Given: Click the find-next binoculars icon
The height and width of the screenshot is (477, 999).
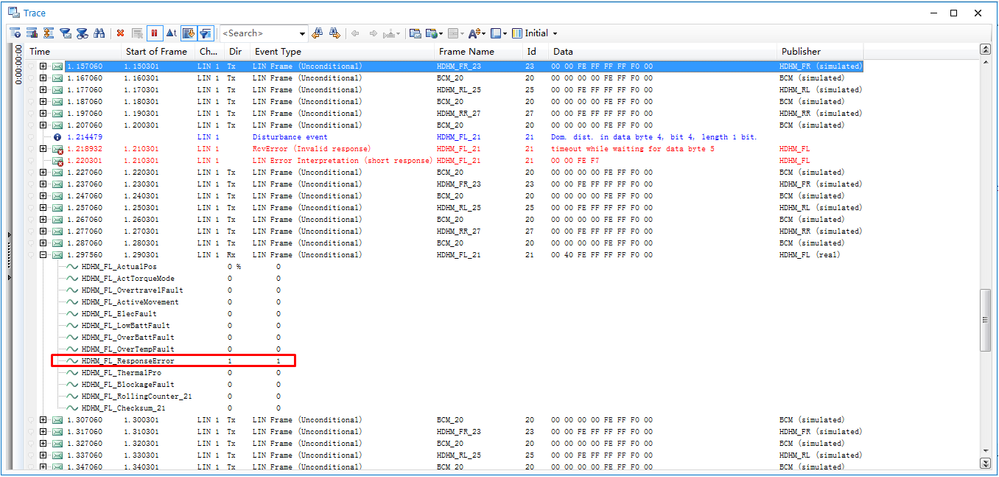Looking at the screenshot, I should point(334,33).
